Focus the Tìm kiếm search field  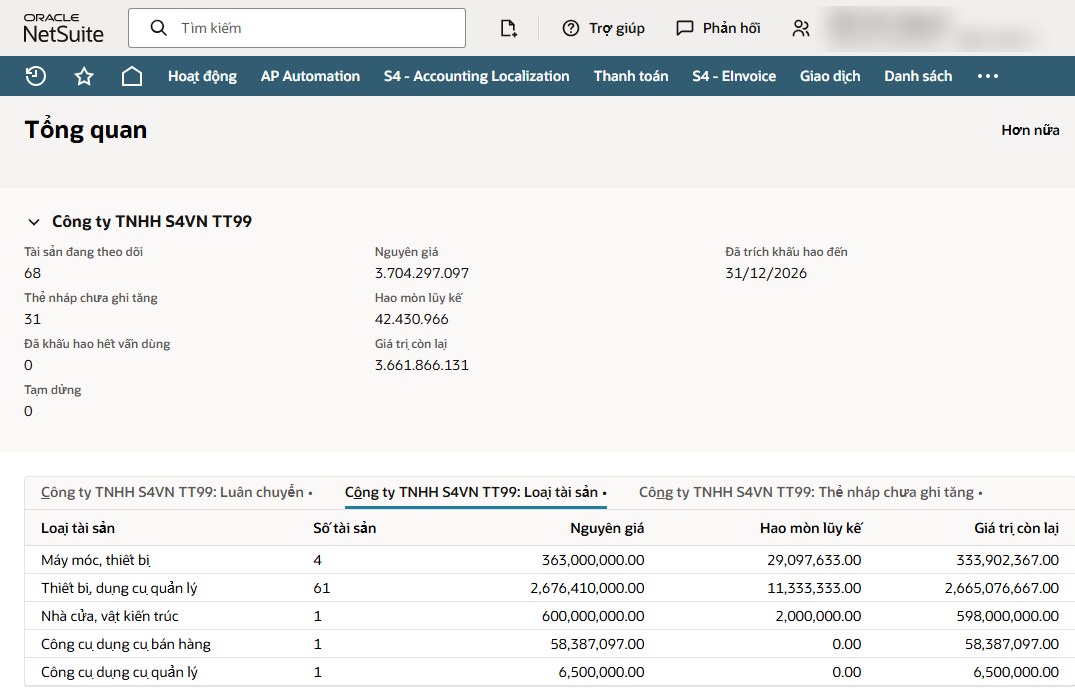click(297, 28)
